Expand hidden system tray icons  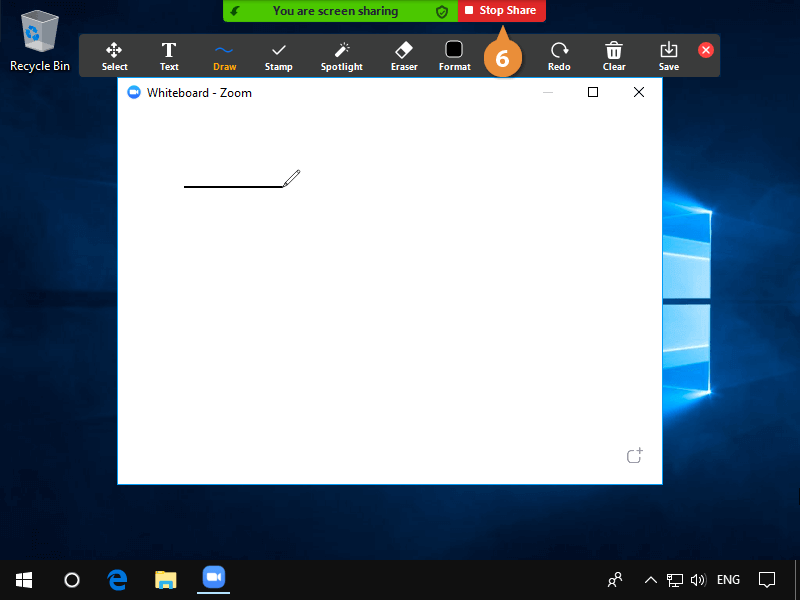pyautogui.click(x=650, y=580)
